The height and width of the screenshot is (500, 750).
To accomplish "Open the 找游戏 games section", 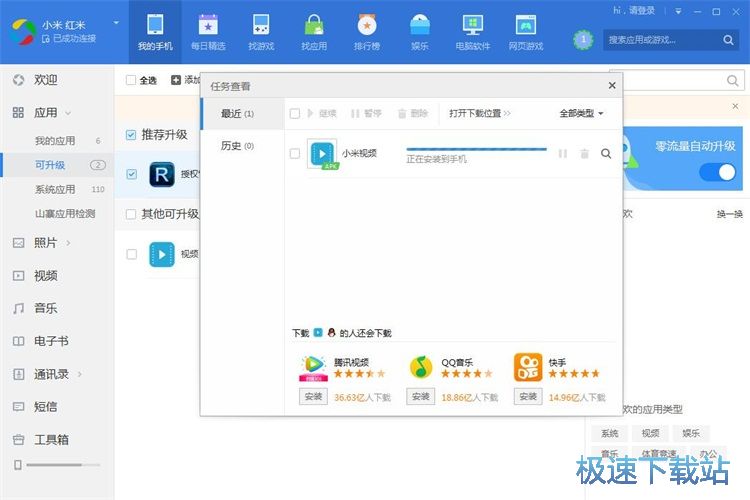I will [261, 32].
